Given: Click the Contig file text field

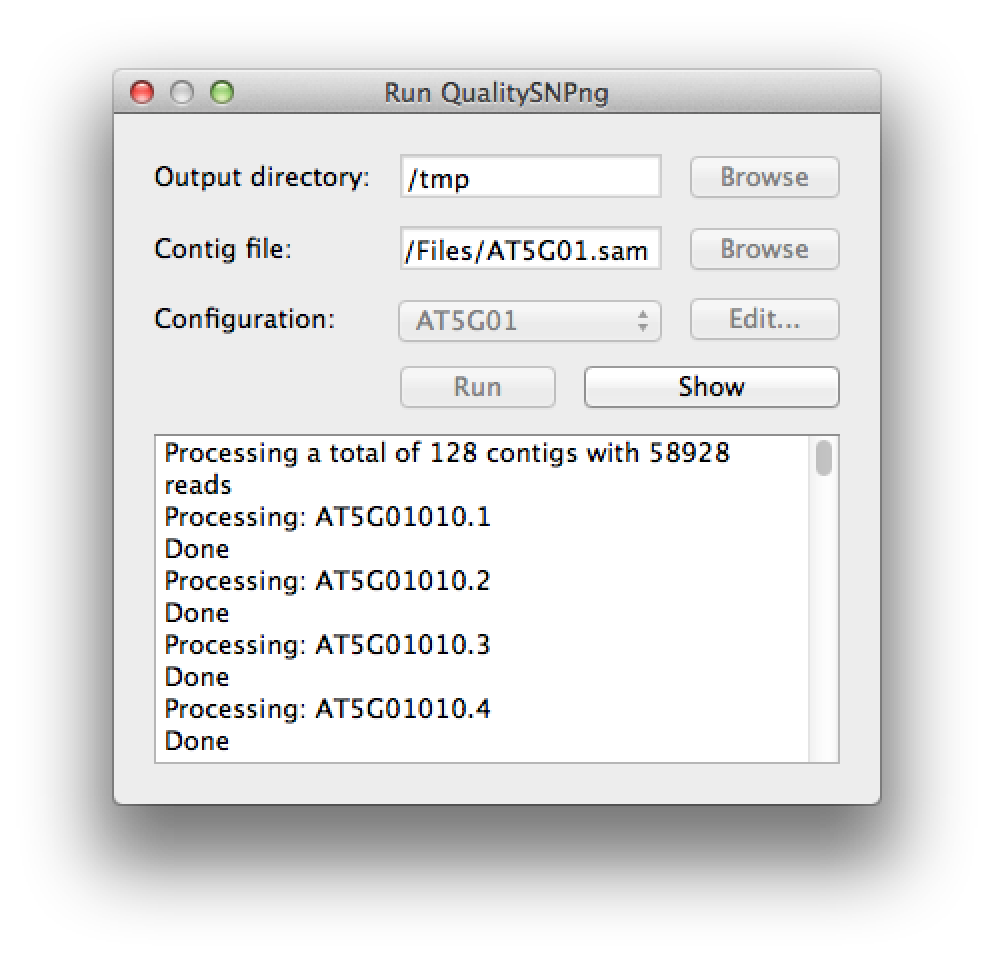Looking at the screenshot, I should (x=530, y=249).
